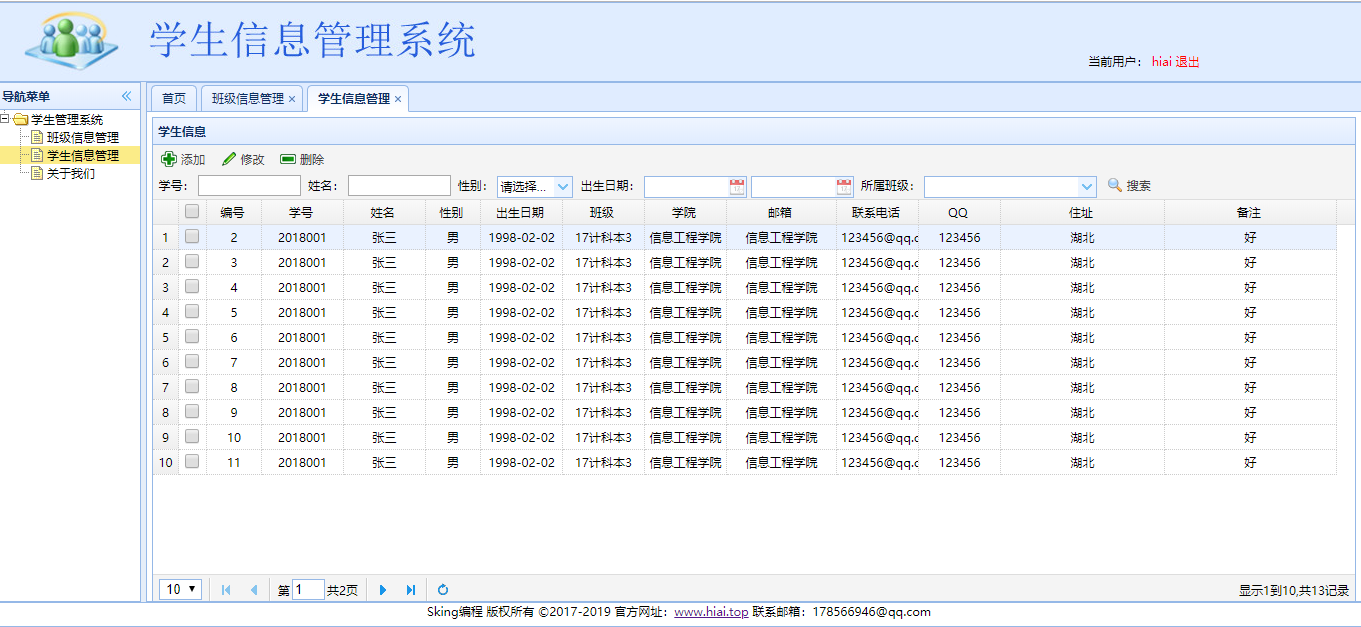Click the 删除 button
This screenshot has width=1361, height=627.
[x=302, y=160]
